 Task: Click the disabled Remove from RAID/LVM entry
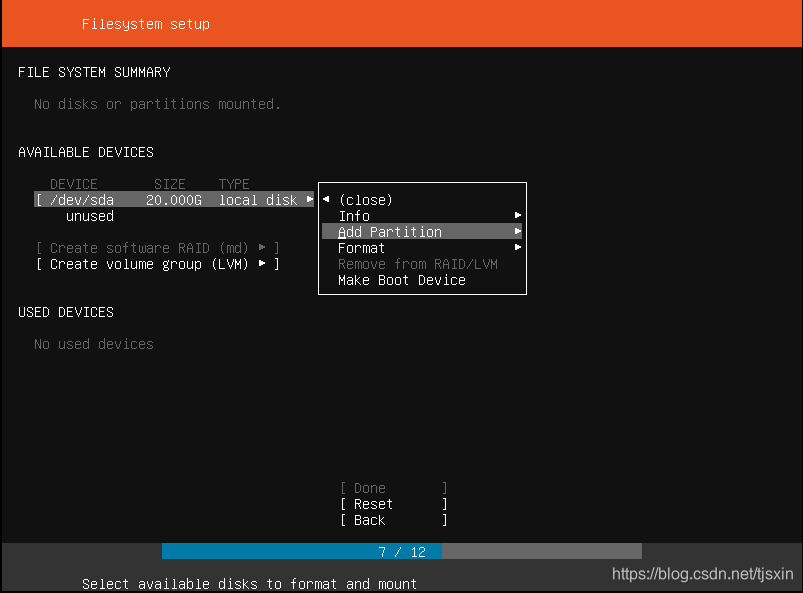coord(417,264)
